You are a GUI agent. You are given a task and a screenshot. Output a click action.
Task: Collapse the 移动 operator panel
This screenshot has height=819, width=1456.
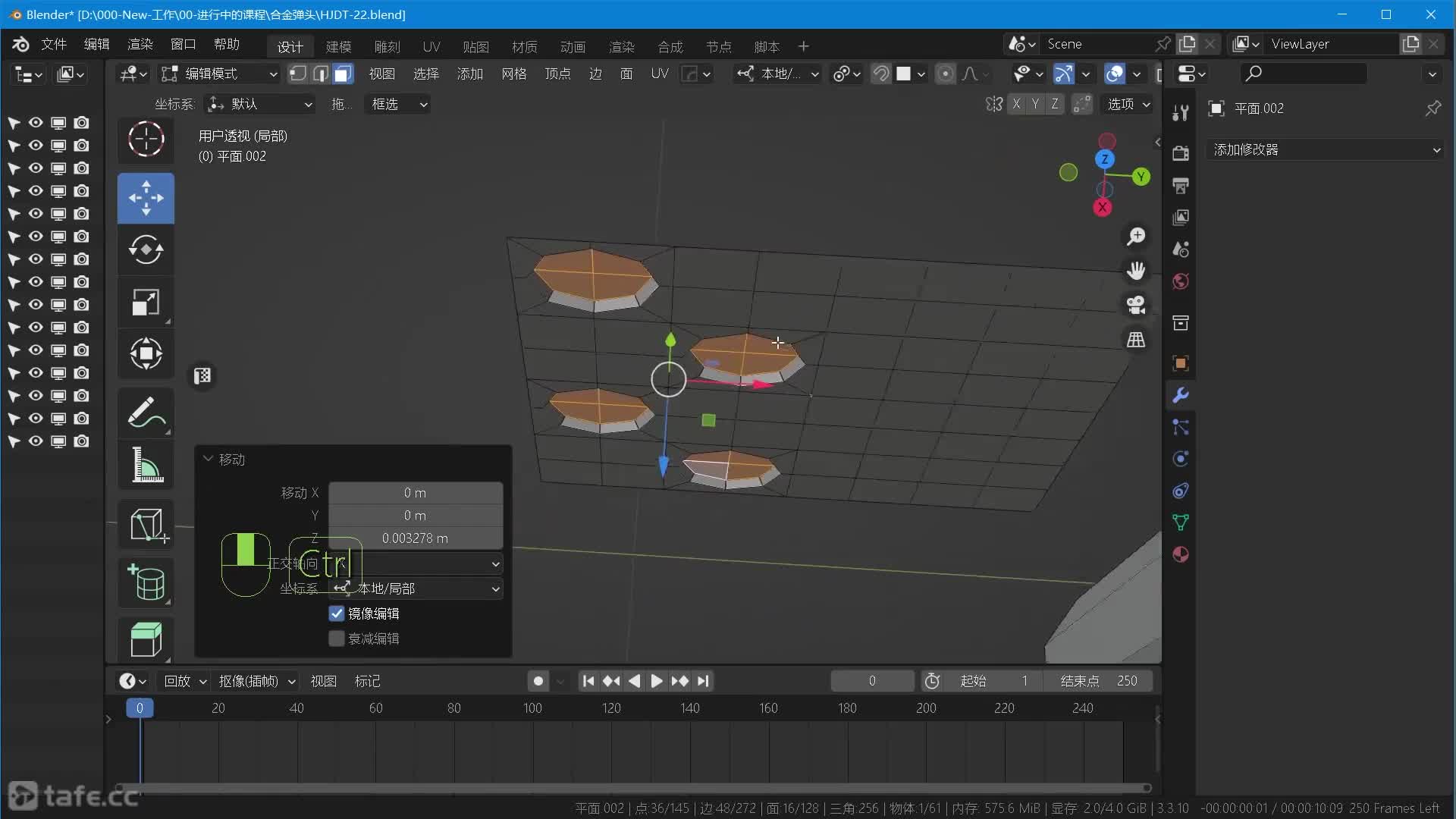(209, 460)
